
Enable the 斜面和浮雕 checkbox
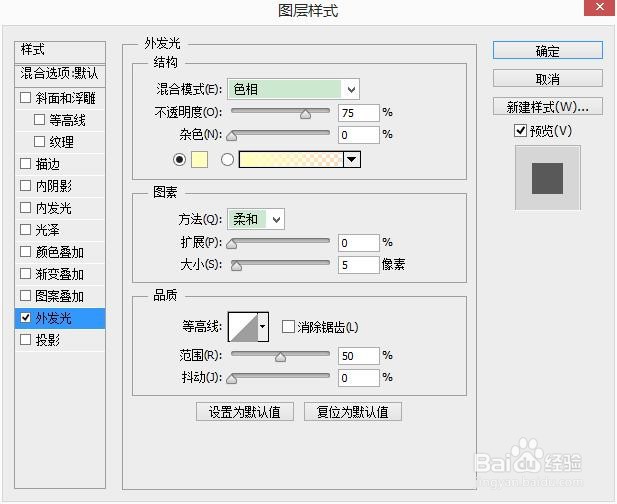coord(25,98)
